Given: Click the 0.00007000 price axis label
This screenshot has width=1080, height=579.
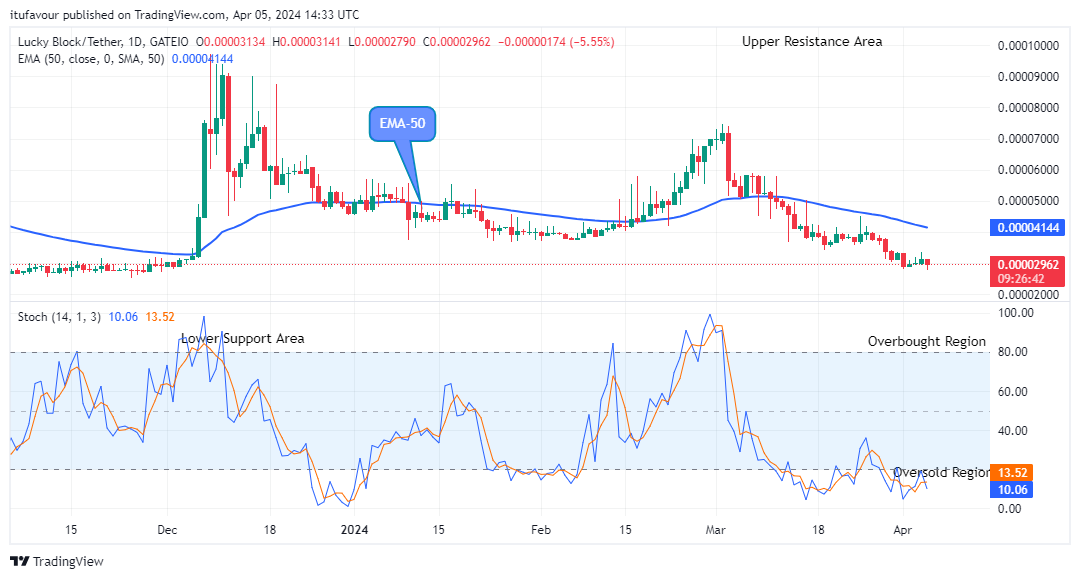Looking at the screenshot, I should click(x=1028, y=139).
